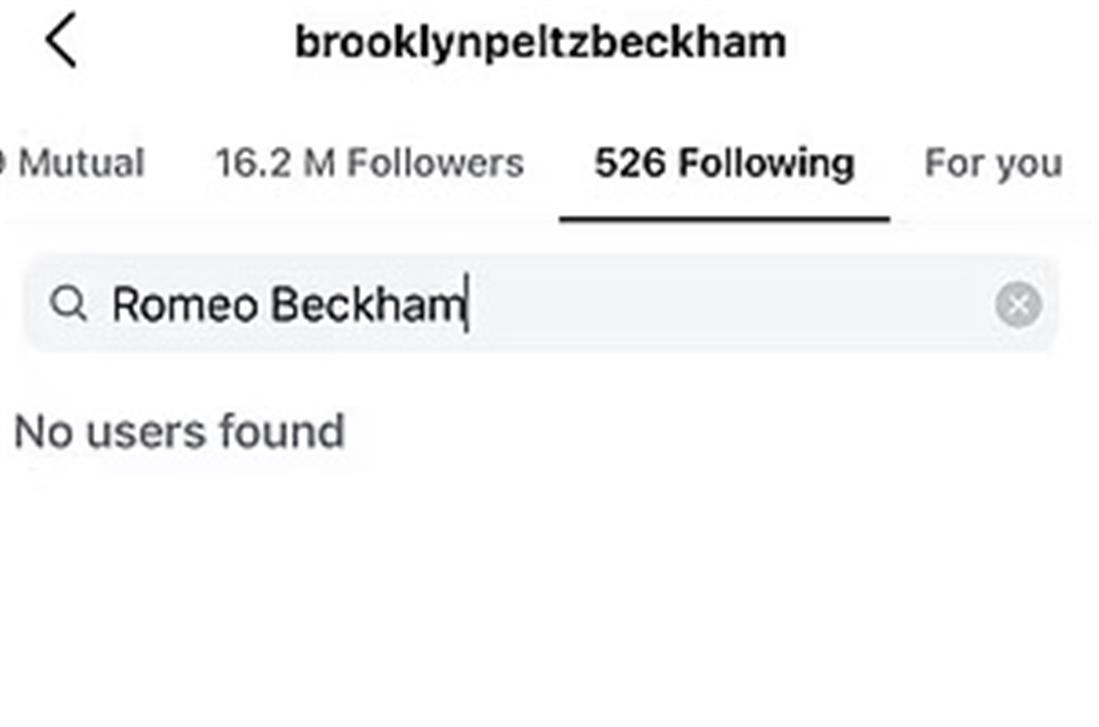Click the magnifying glass search icon
This screenshot has height=727, width=1099.
click(x=68, y=304)
